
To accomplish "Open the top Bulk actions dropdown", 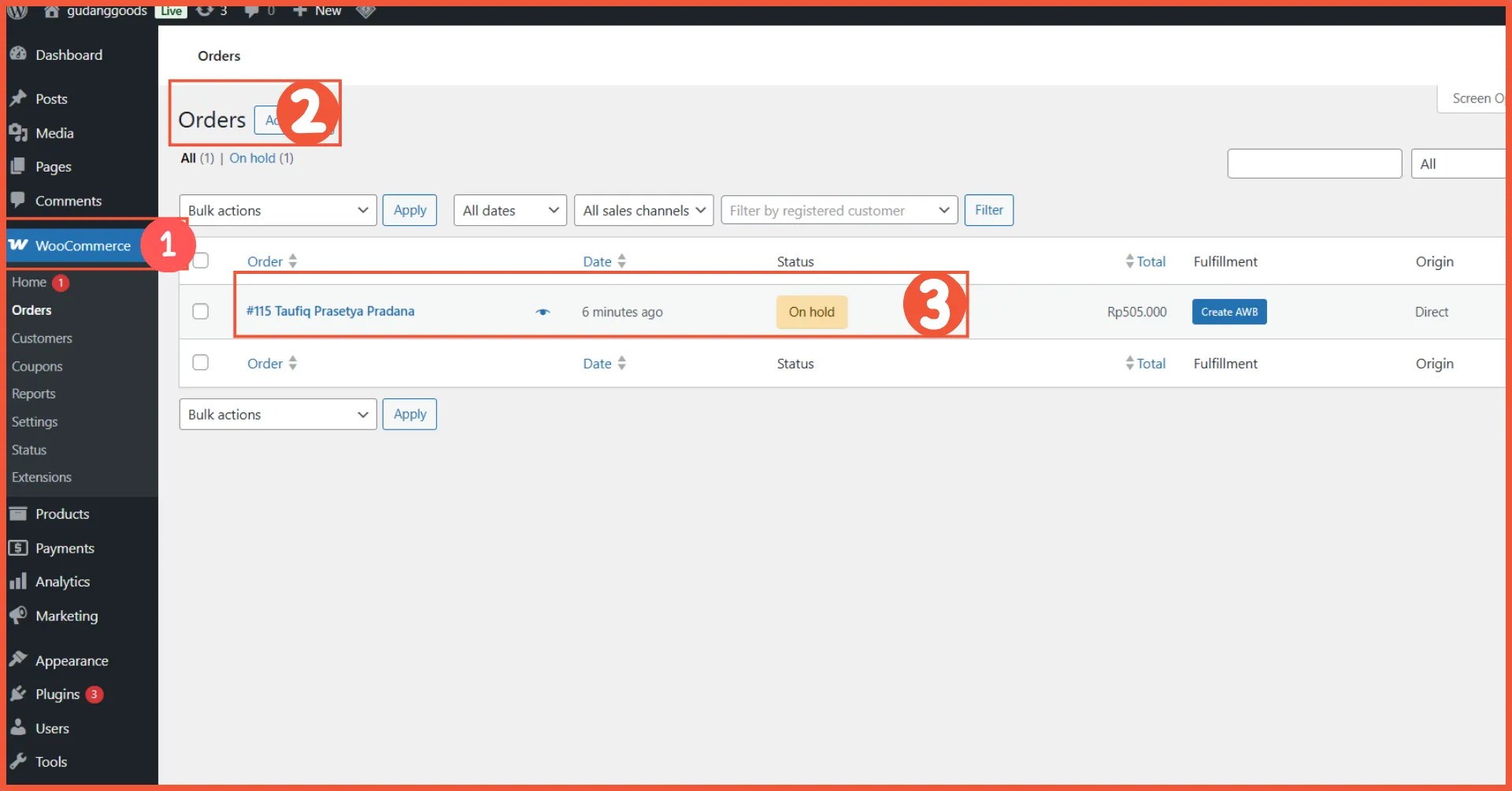I will [x=277, y=210].
